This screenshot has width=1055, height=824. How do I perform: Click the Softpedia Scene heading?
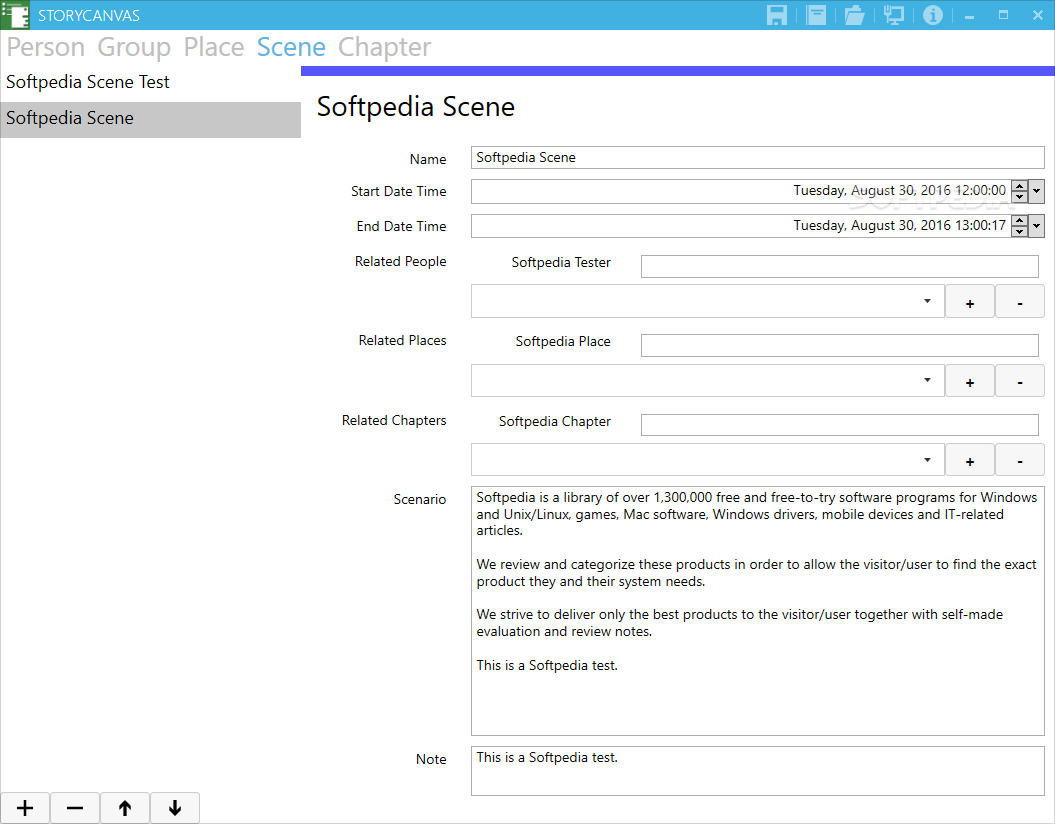[416, 106]
